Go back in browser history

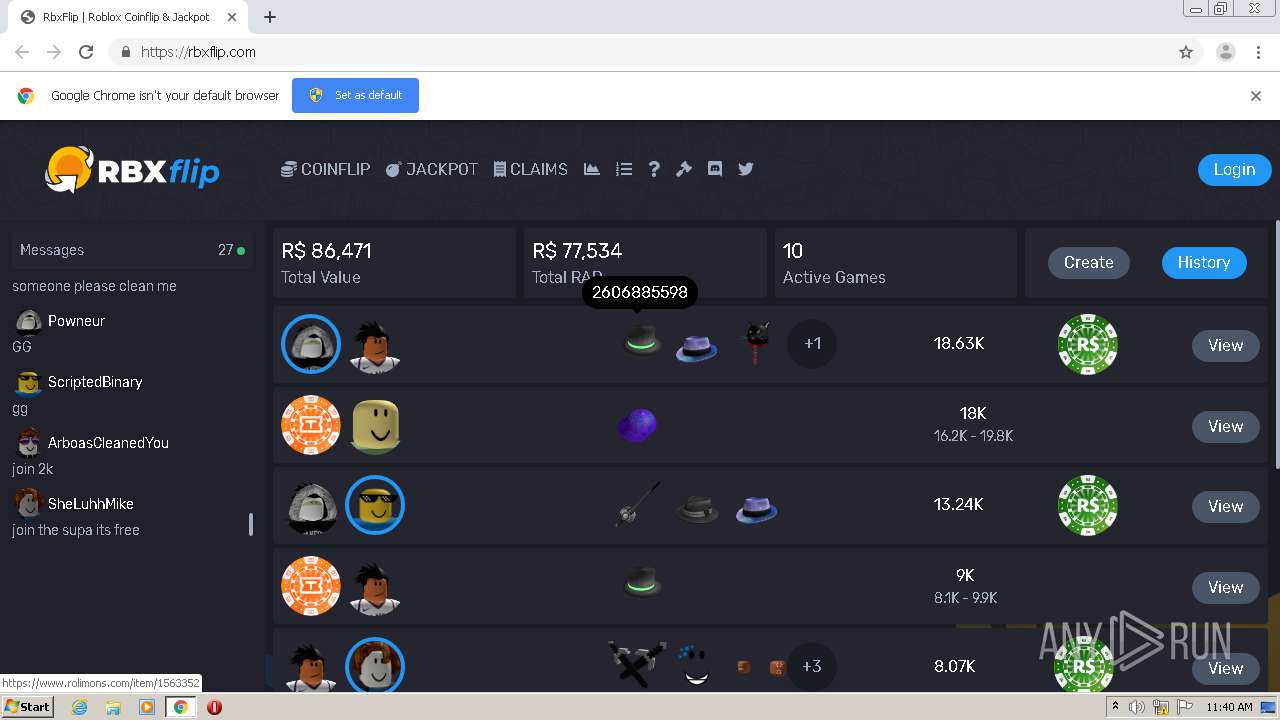point(22,52)
